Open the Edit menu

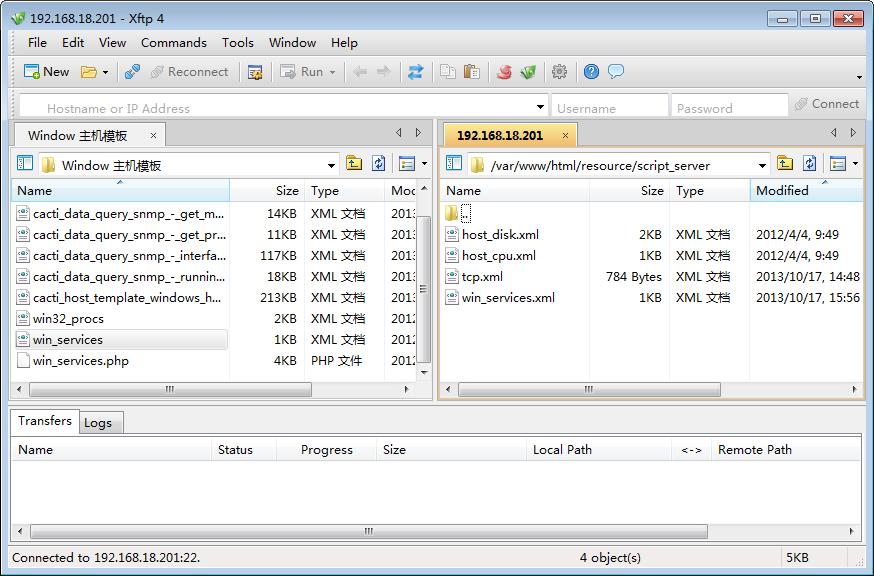click(x=73, y=43)
